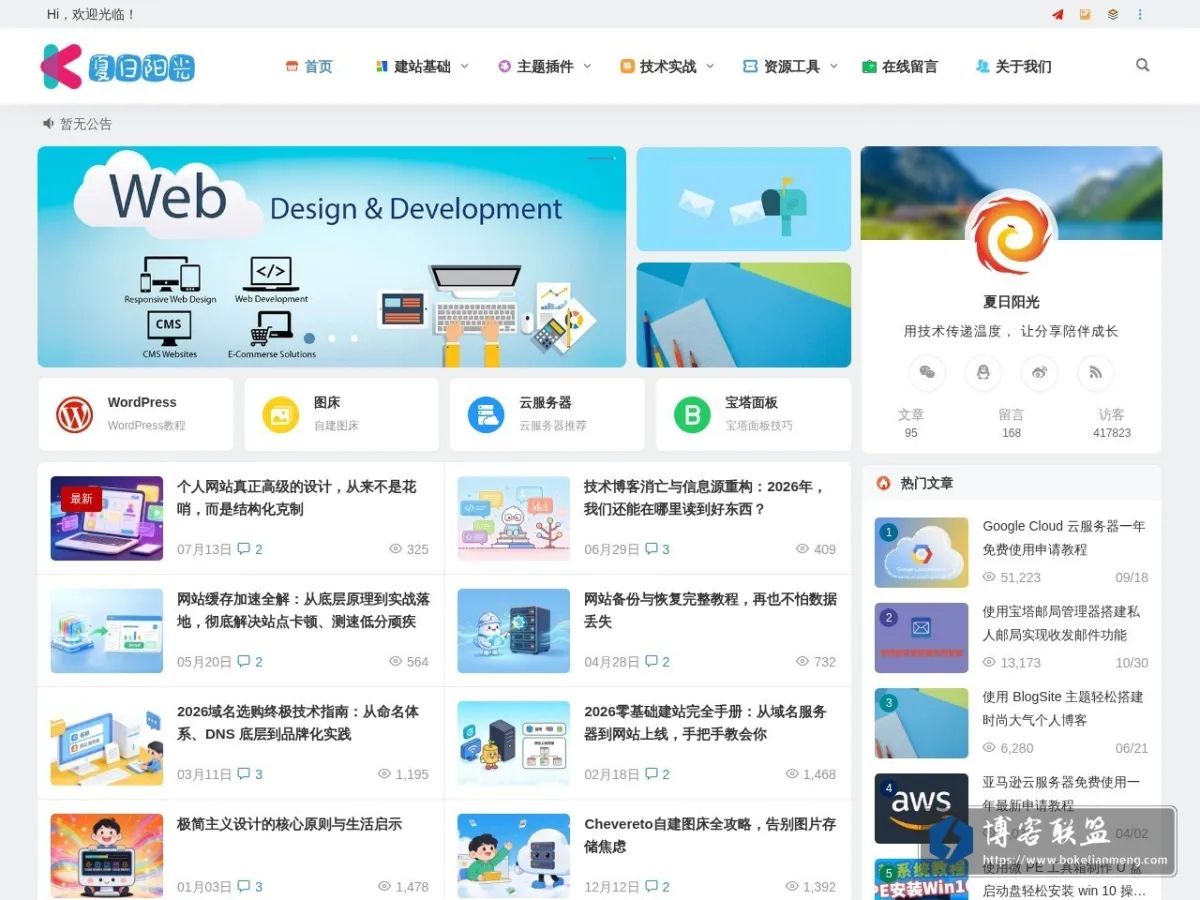
Task: Click the phoenix avatar in profile card
Action: (1011, 235)
